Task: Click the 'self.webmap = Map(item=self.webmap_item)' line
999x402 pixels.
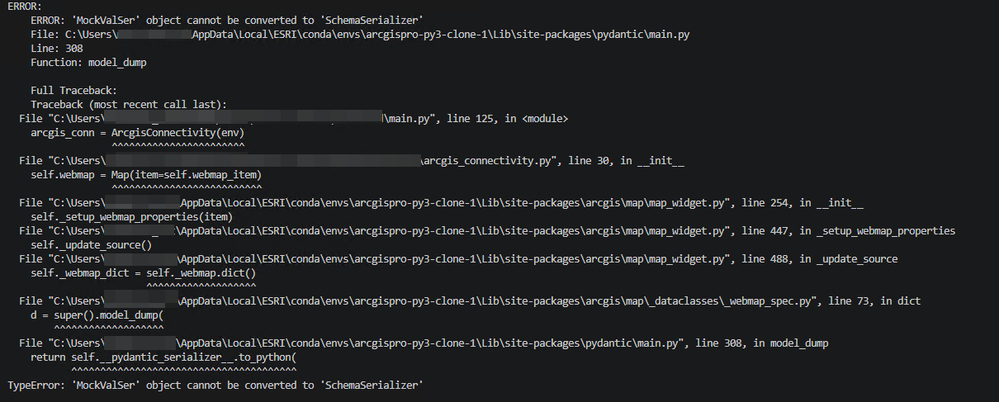Action: pos(146,175)
